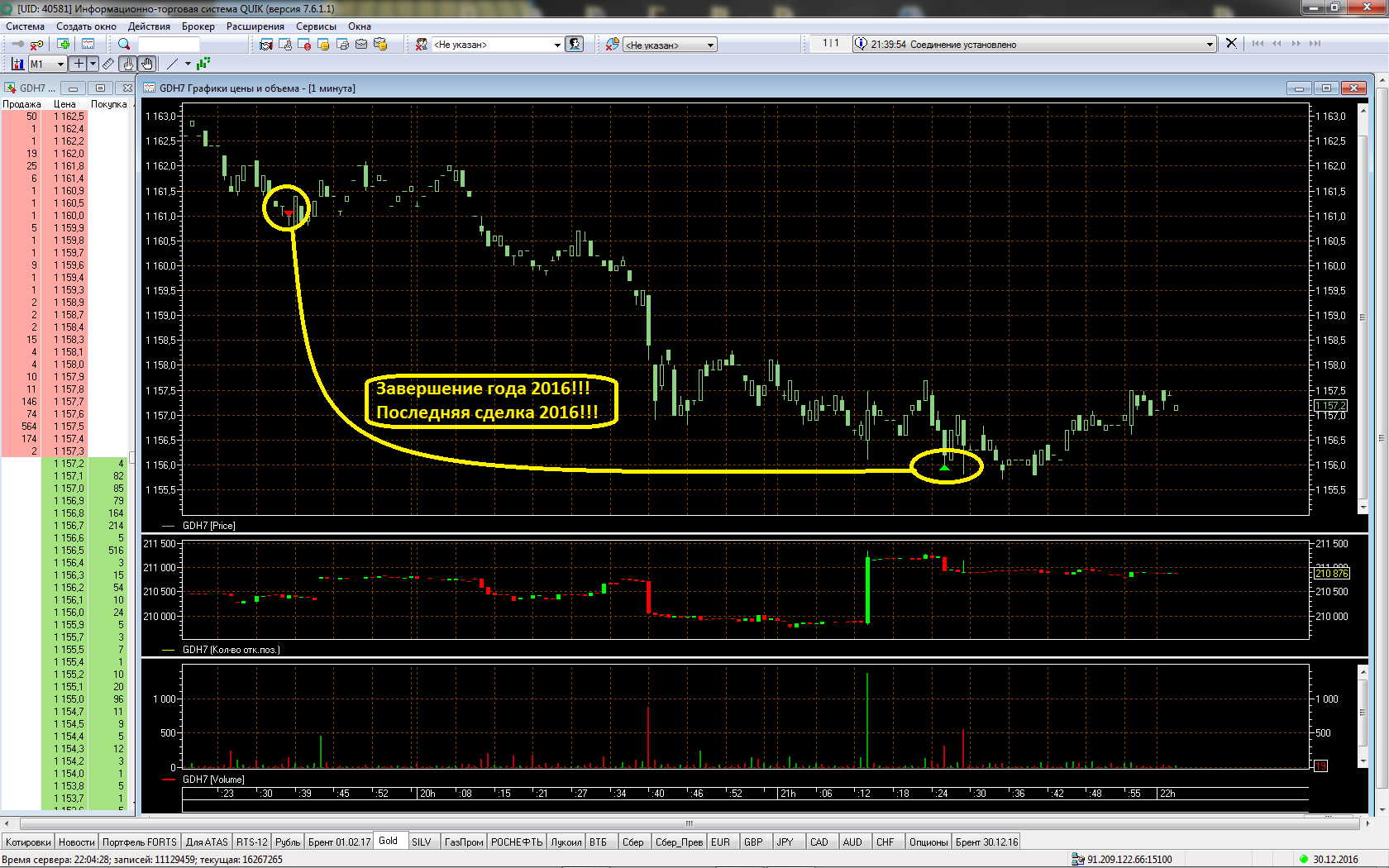Open the Расширения menu
1389x868 pixels.
coord(255,26)
